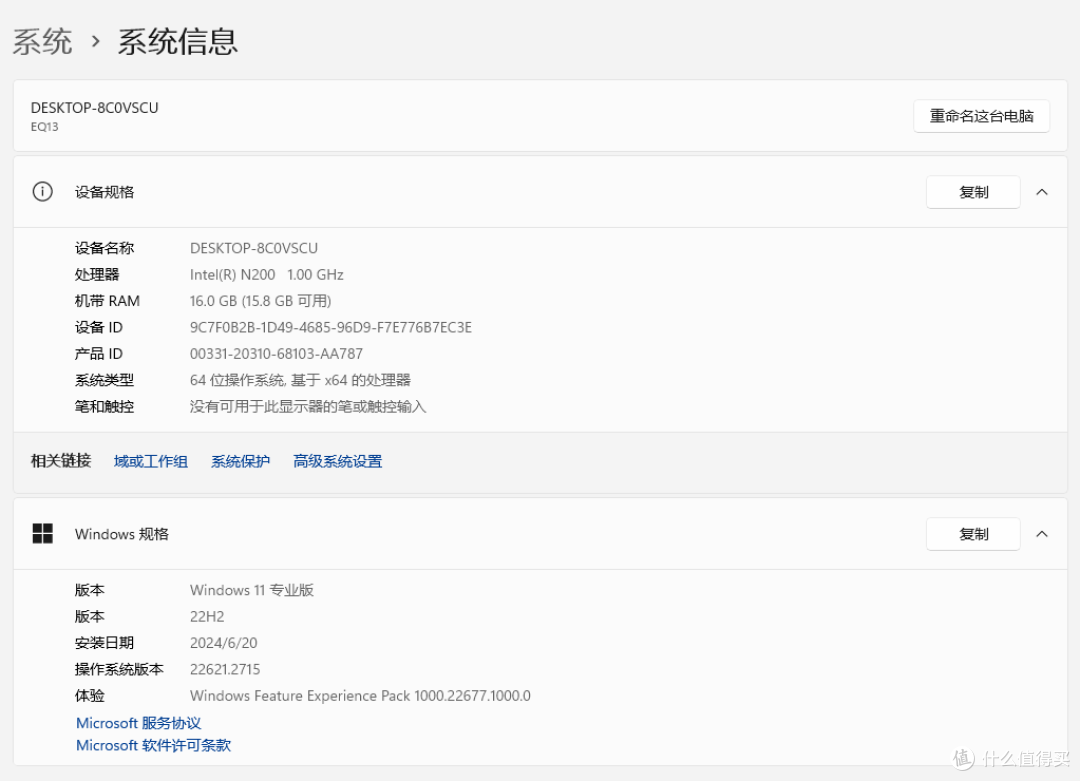Click device ID value 9C7F0B2B-1D49-4685-96D9-F7E776B7EC3E
The height and width of the screenshot is (781, 1080).
331,327
